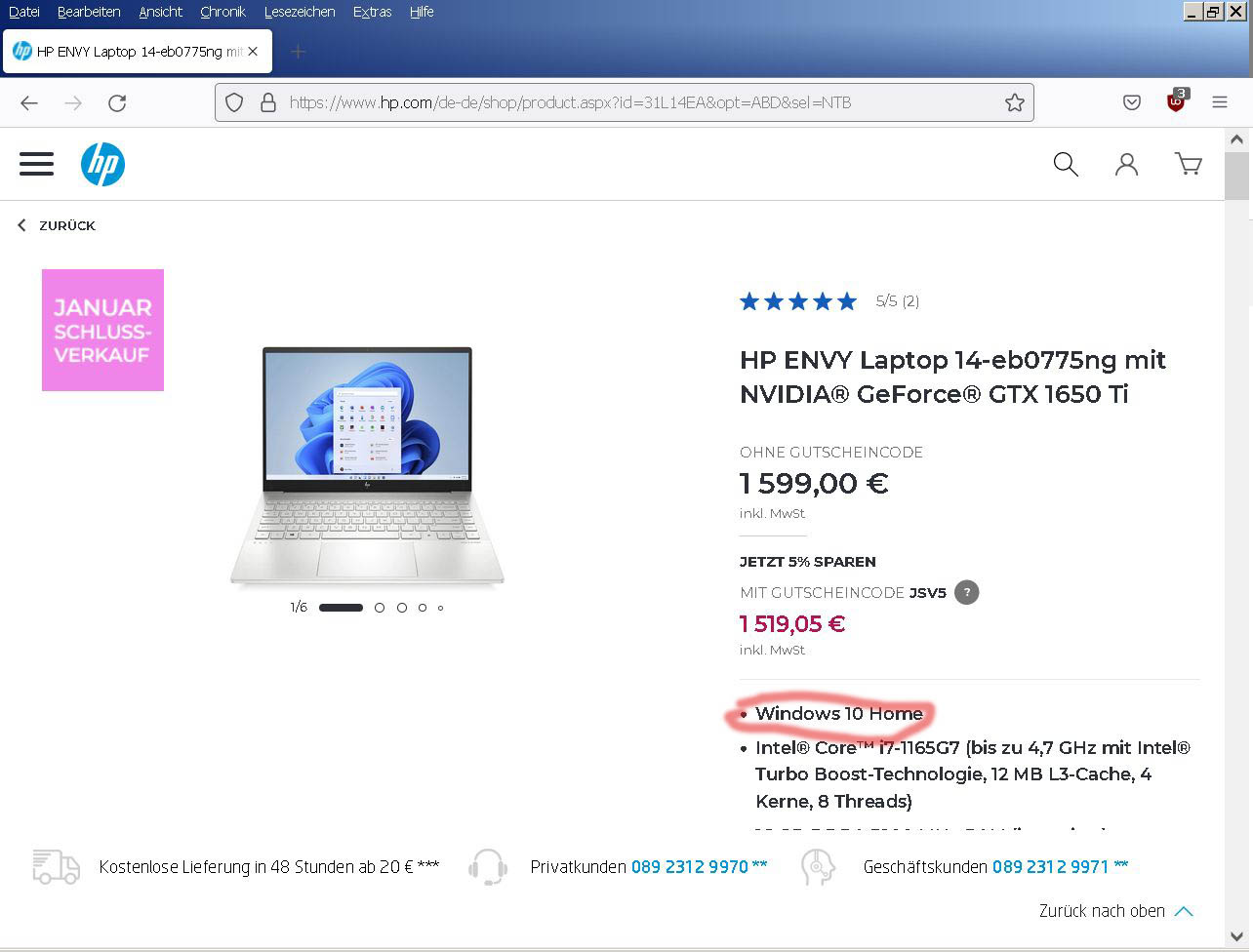Click Zurück nach oben link

(x=1102, y=911)
